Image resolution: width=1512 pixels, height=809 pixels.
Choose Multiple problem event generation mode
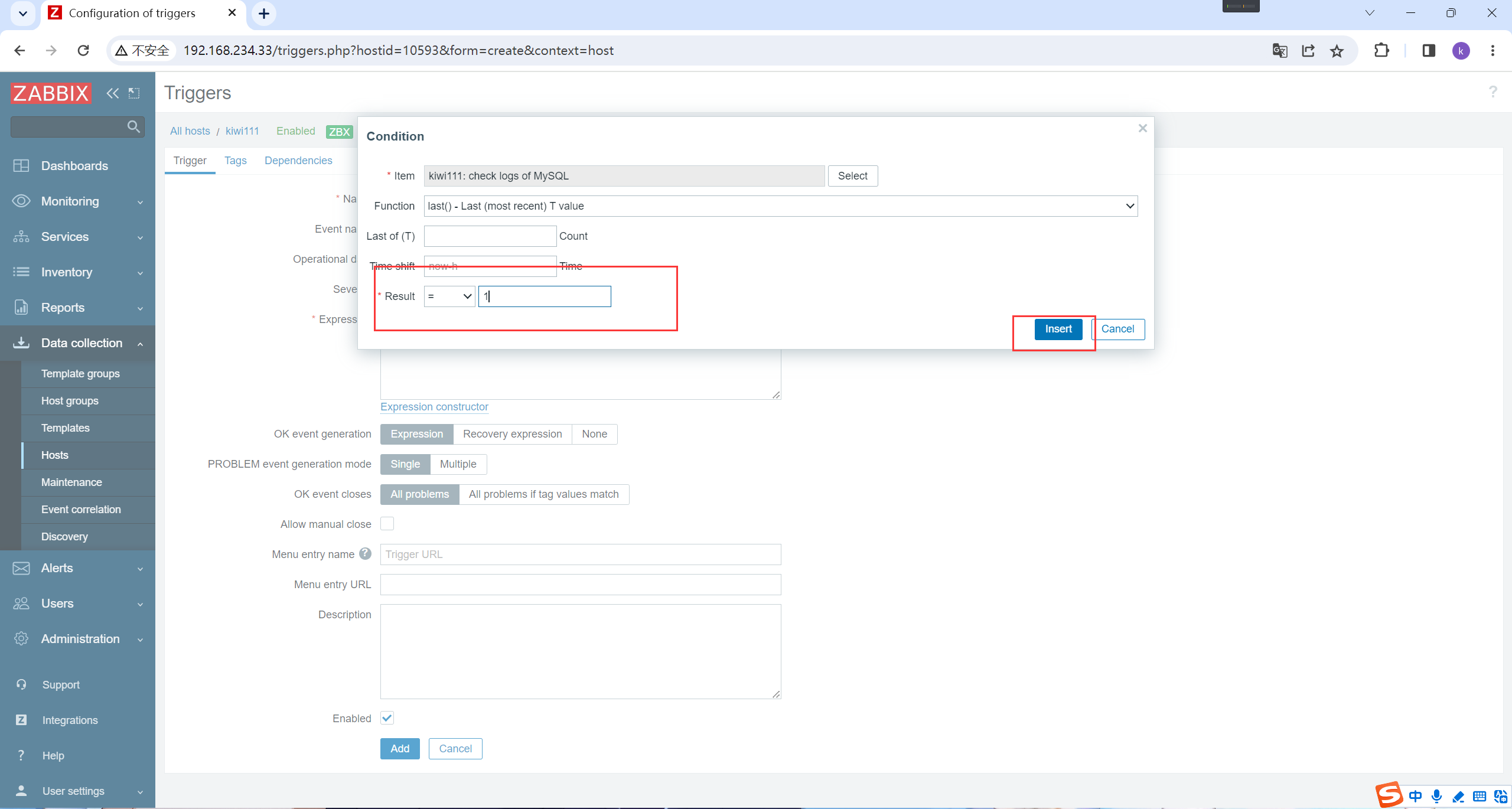[x=458, y=464]
